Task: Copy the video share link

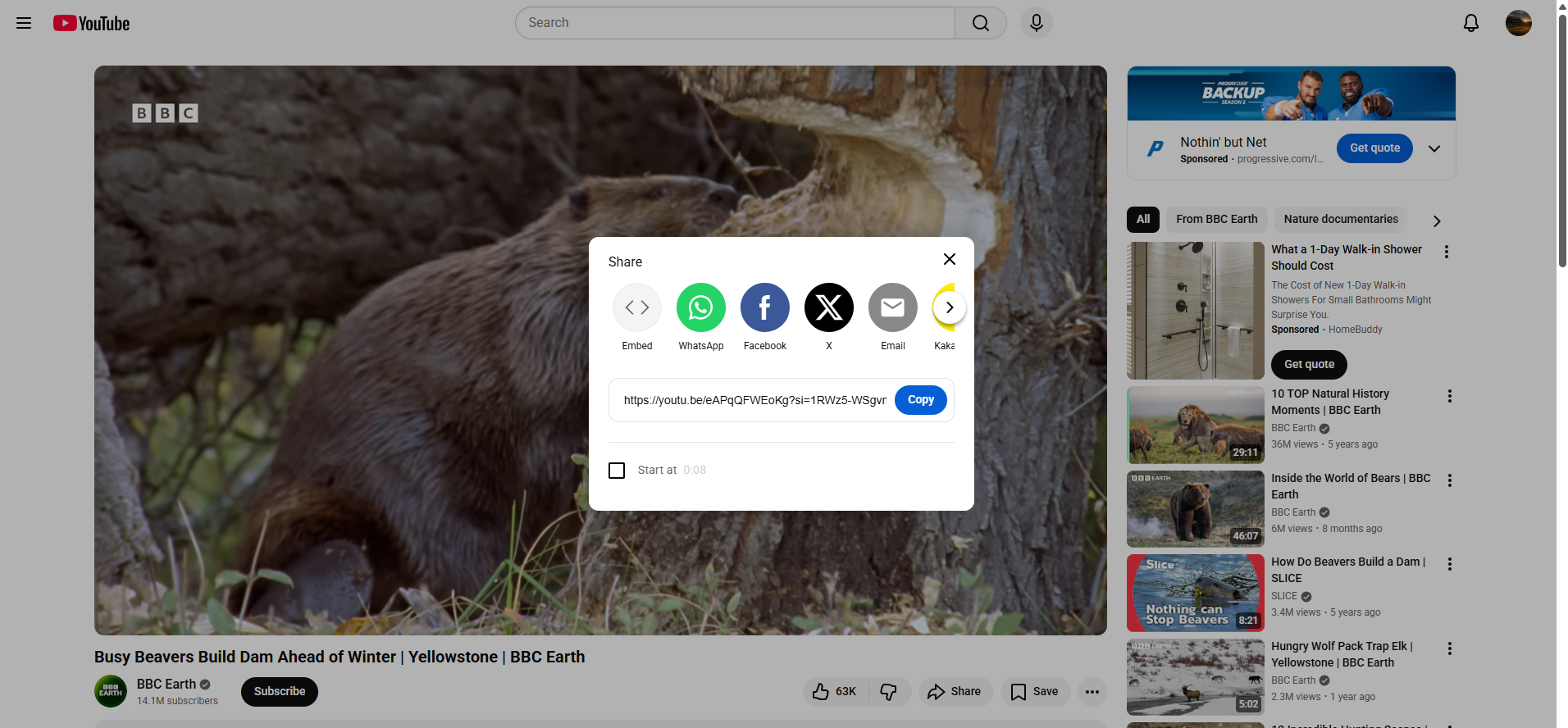Action: 920,400
